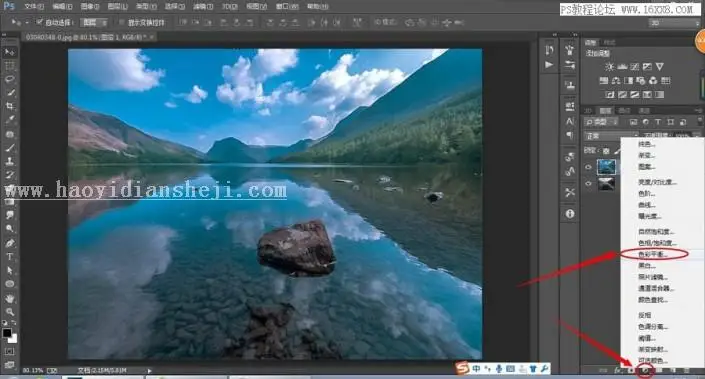Select the Pen tool
705x379 pixels.
(x=9, y=243)
